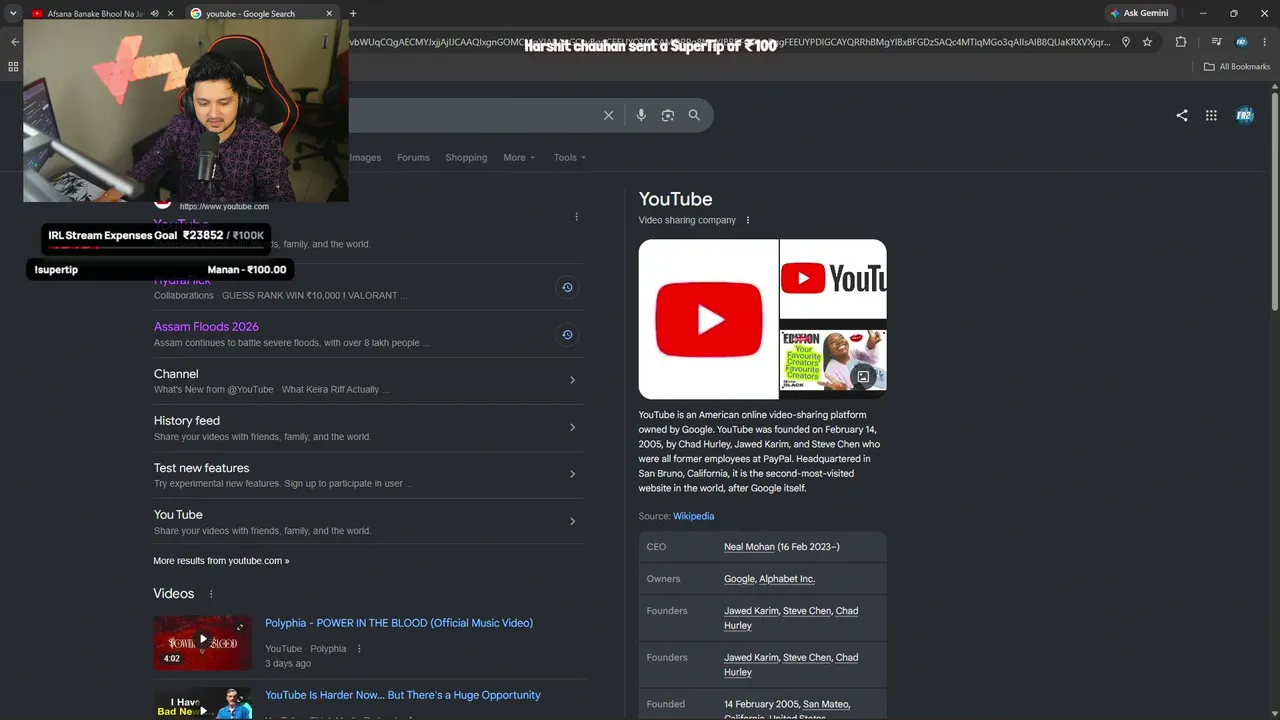The image size is (1280, 720).
Task: Open the apps grid in bookmarks bar
Action: coord(13,67)
